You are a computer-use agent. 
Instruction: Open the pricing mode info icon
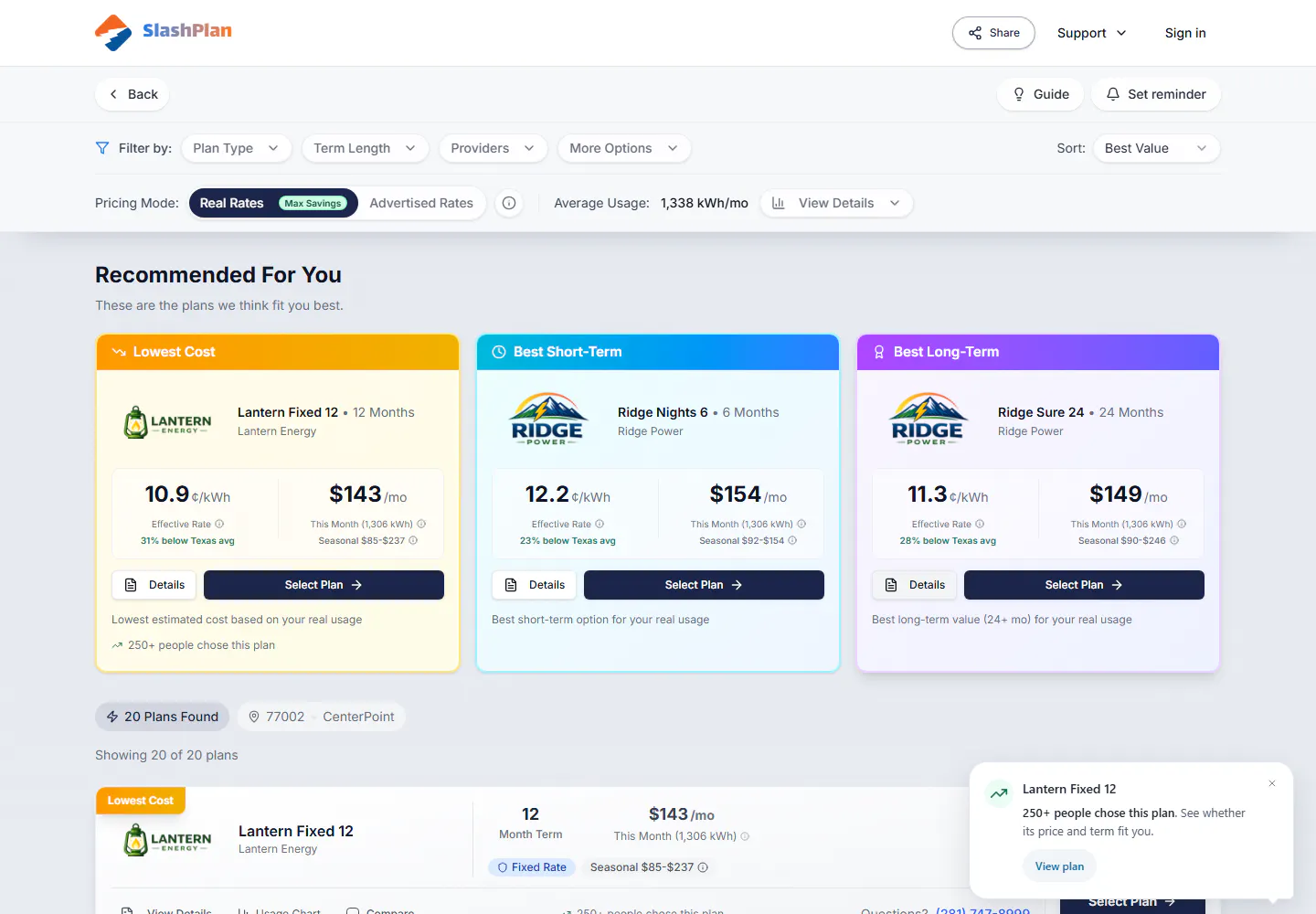click(509, 203)
